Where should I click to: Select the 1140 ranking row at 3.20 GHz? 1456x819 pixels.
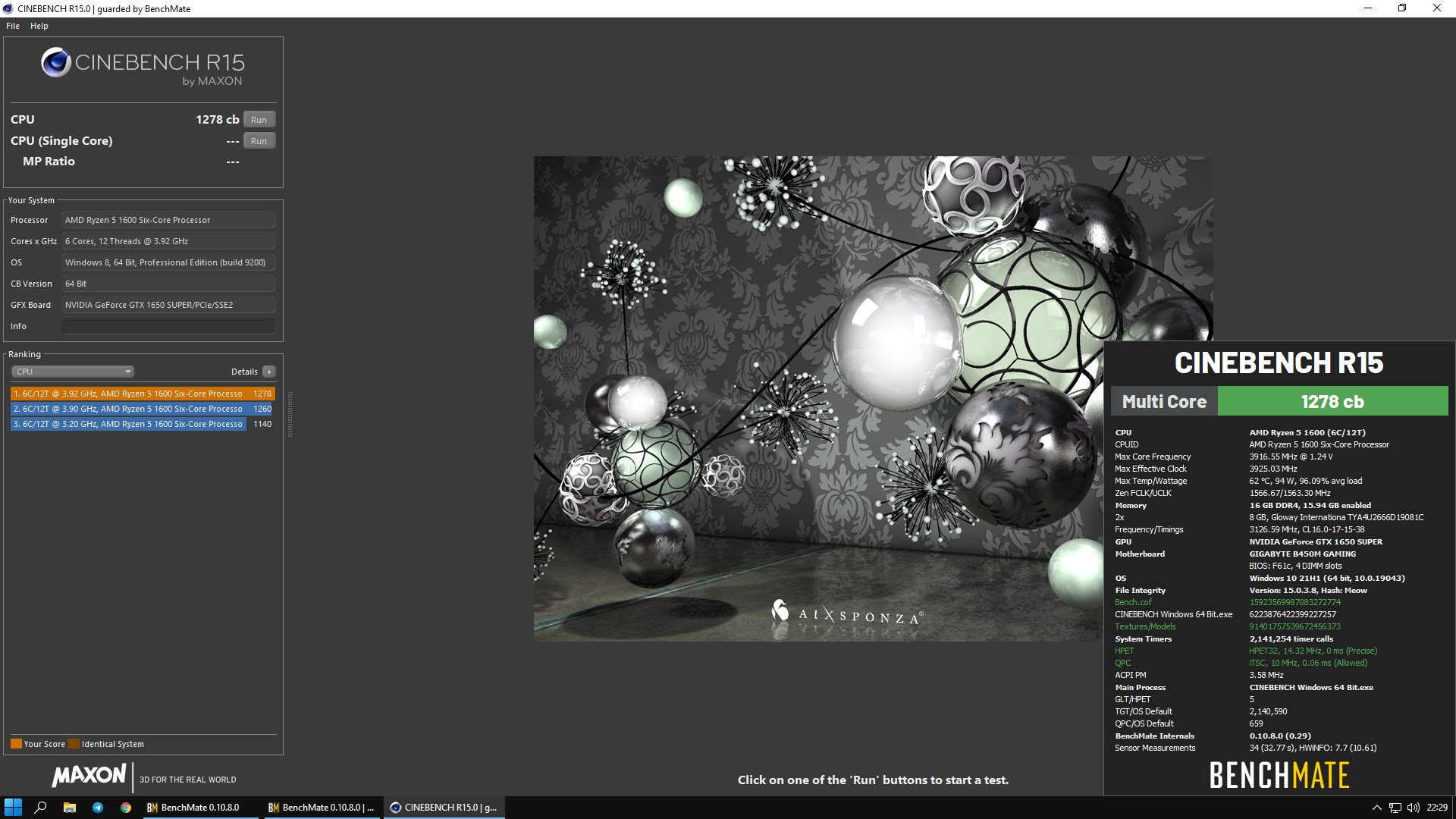(x=142, y=424)
